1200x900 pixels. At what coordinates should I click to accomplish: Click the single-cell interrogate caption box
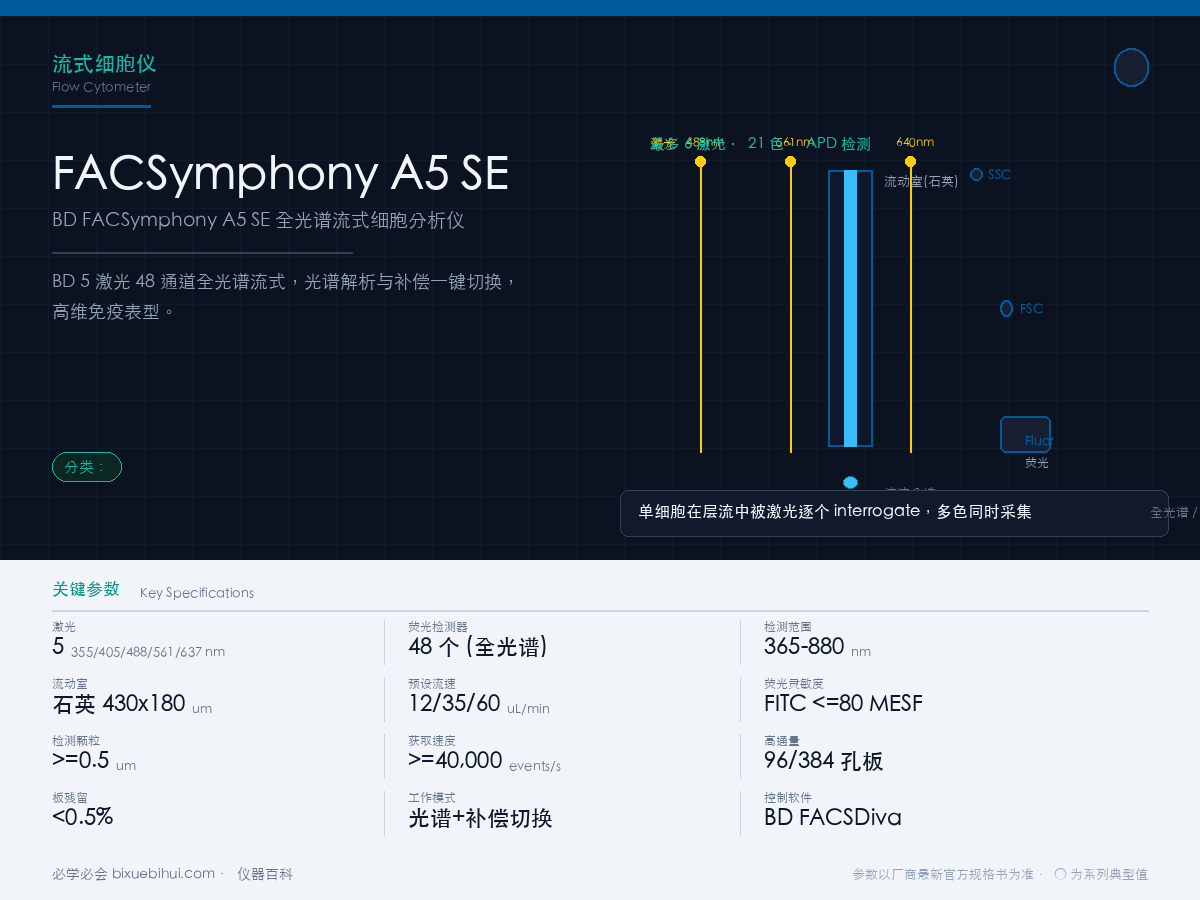pos(894,513)
